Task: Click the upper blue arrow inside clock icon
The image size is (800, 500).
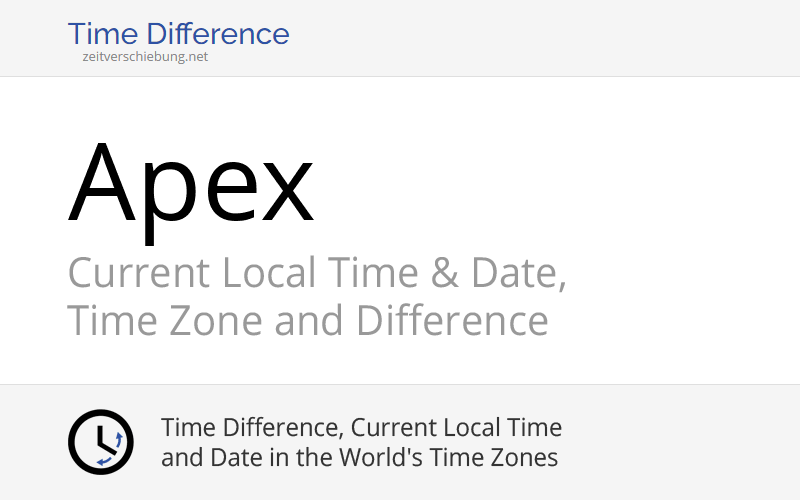Action: tap(119, 439)
